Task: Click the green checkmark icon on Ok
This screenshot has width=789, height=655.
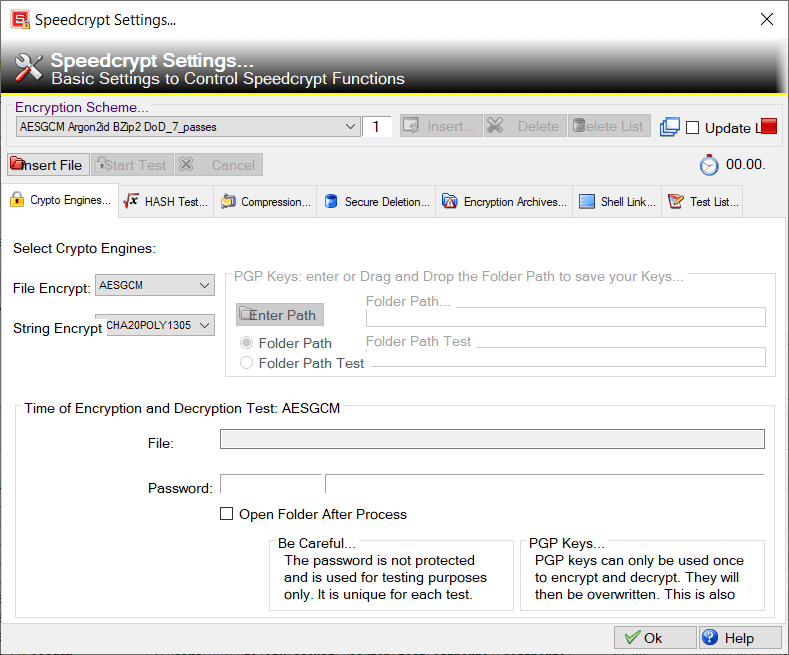Action: pos(632,638)
